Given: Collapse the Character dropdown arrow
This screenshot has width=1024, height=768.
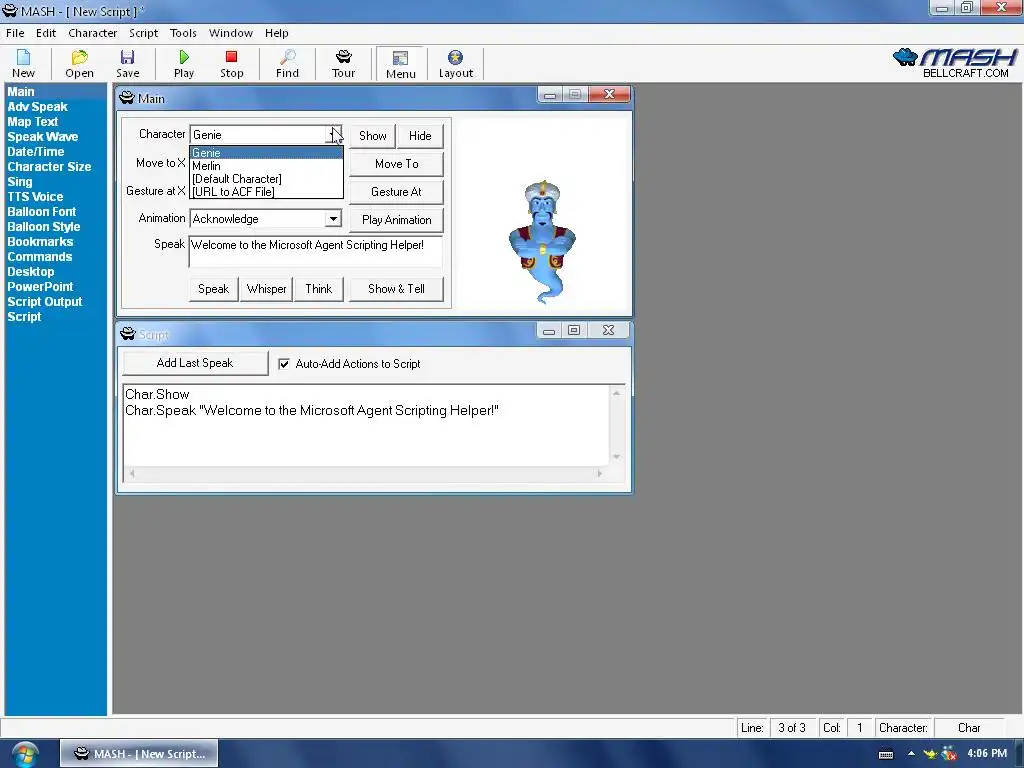Looking at the screenshot, I should click(x=334, y=135).
